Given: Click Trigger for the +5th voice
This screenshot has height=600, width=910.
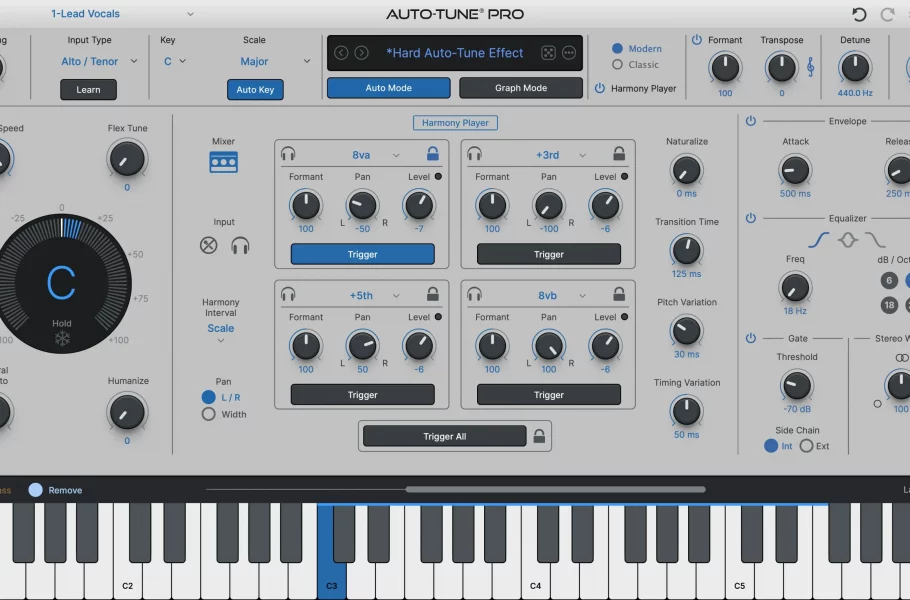Looking at the screenshot, I should click(x=362, y=395).
